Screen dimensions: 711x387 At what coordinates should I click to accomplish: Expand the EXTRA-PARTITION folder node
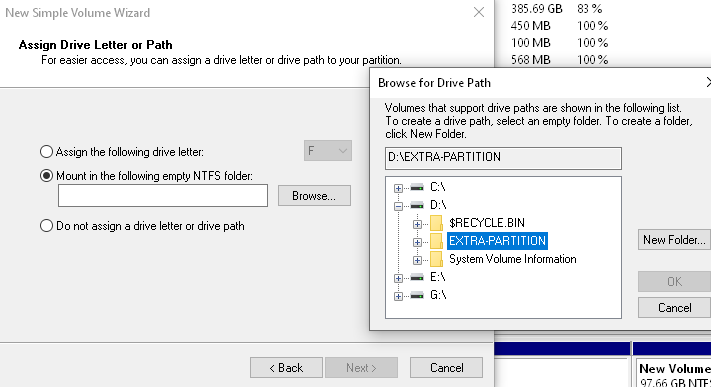tap(417, 242)
